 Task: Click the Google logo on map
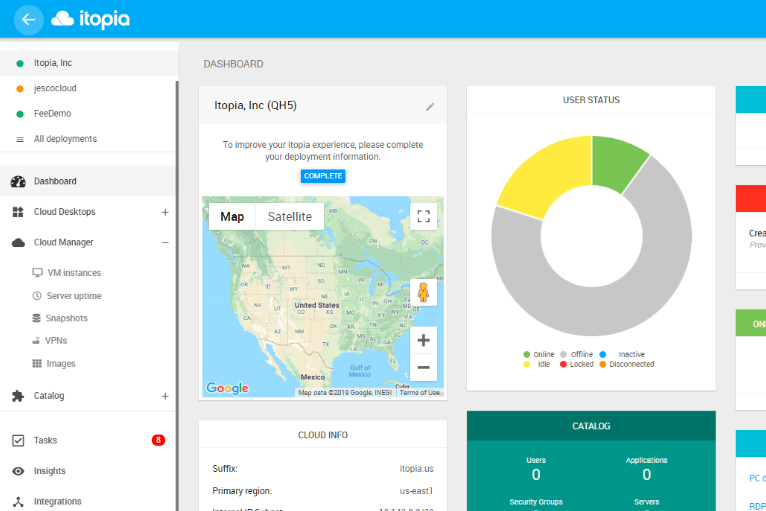tap(227, 388)
